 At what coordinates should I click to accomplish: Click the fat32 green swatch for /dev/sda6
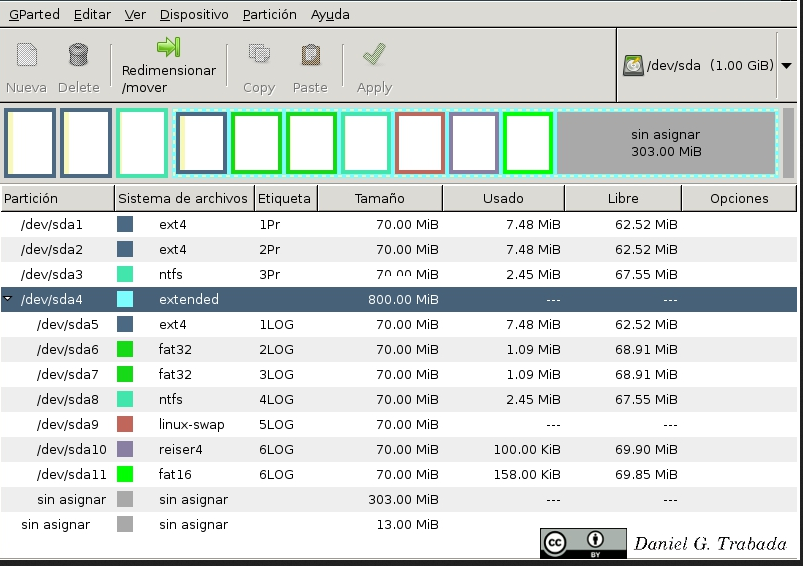pyautogui.click(x=125, y=349)
